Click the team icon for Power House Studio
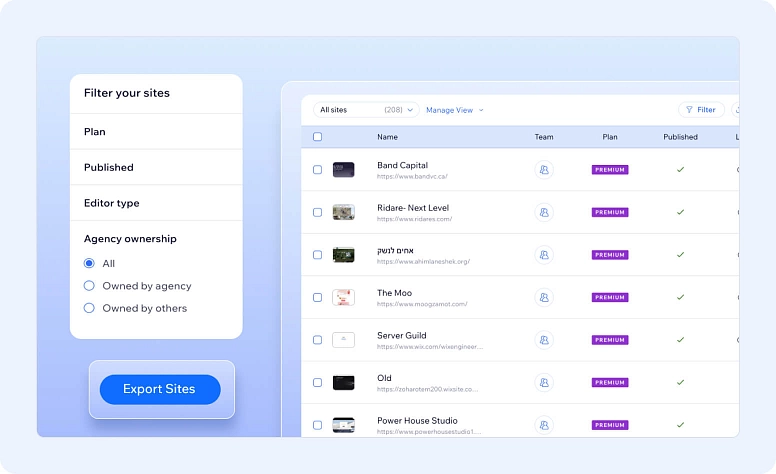 click(544, 425)
